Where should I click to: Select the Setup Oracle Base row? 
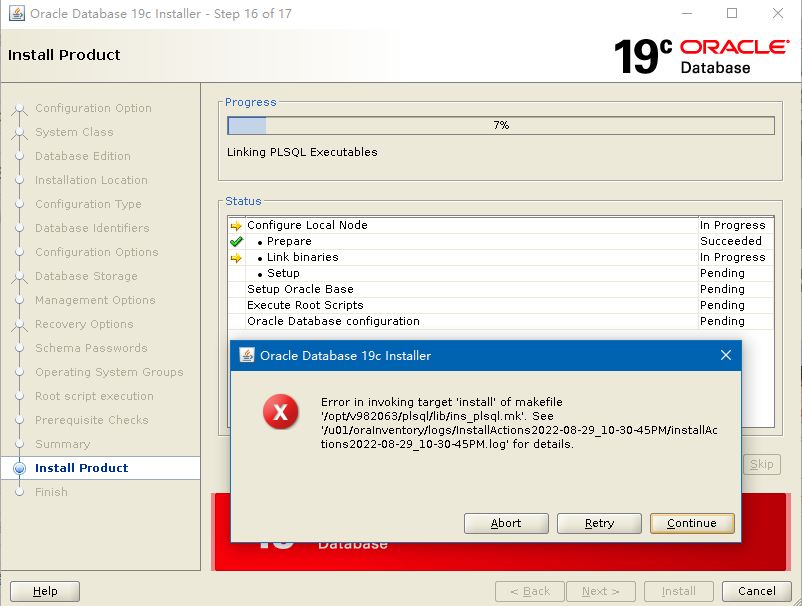pos(501,289)
